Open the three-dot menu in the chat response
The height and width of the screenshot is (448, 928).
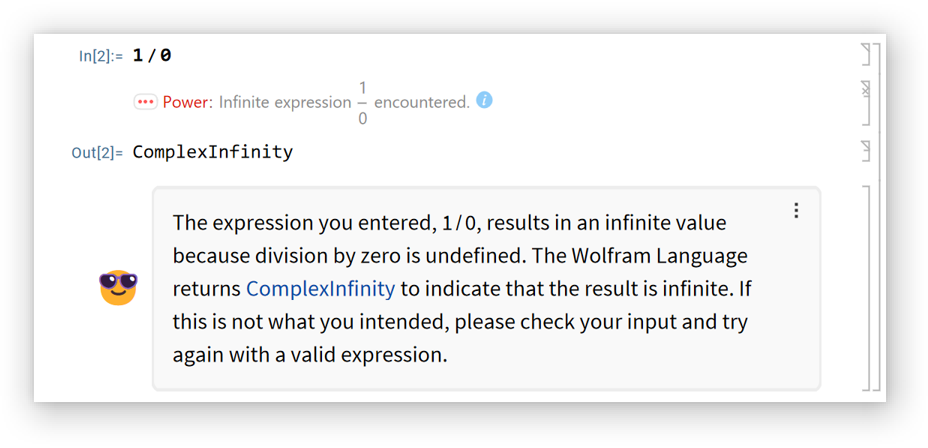pyautogui.click(x=796, y=210)
